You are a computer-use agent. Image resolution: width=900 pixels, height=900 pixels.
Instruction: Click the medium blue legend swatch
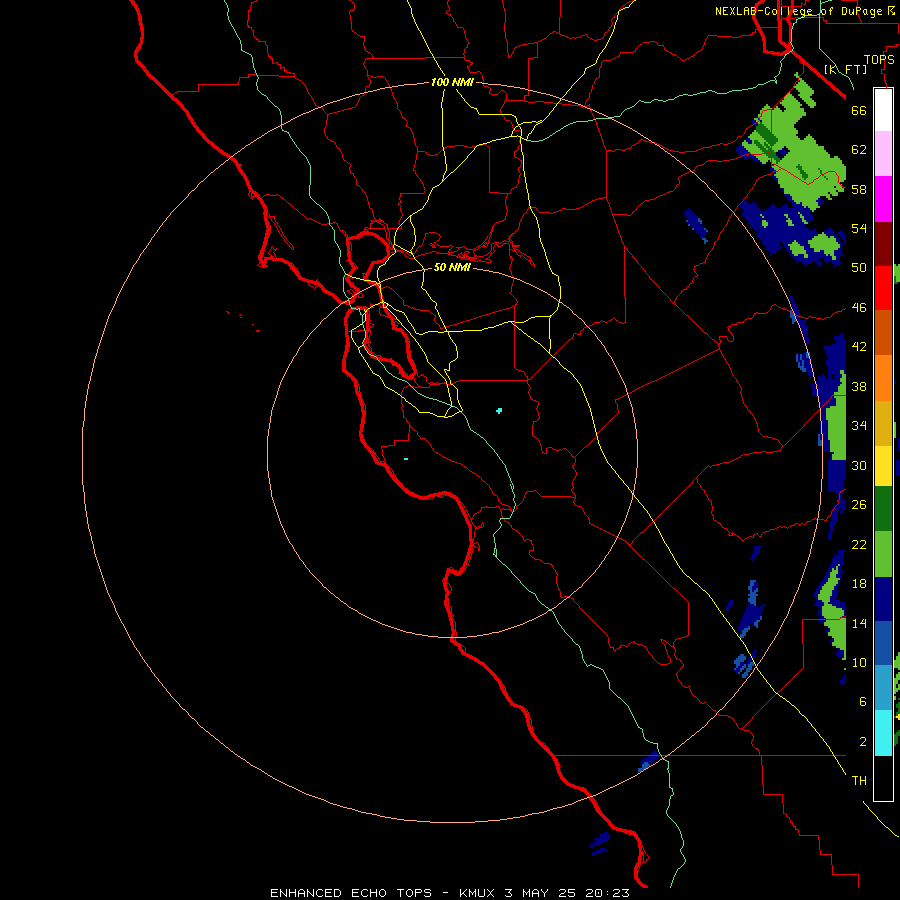click(x=883, y=643)
